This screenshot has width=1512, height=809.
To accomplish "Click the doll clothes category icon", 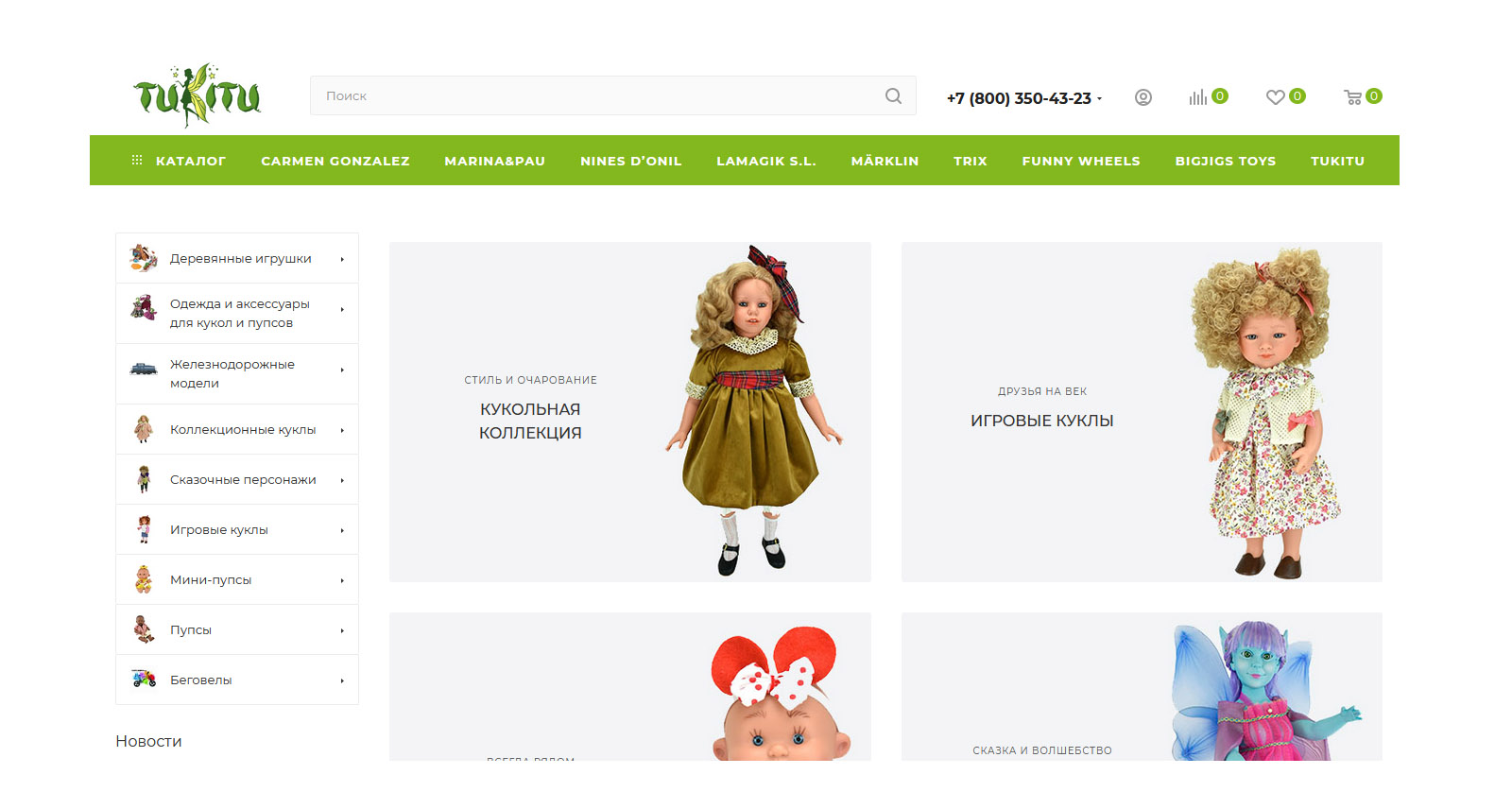I will tap(144, 308).
